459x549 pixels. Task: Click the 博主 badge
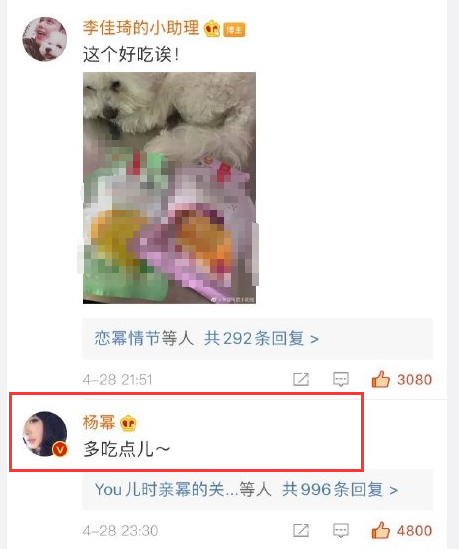pos(235,30)
